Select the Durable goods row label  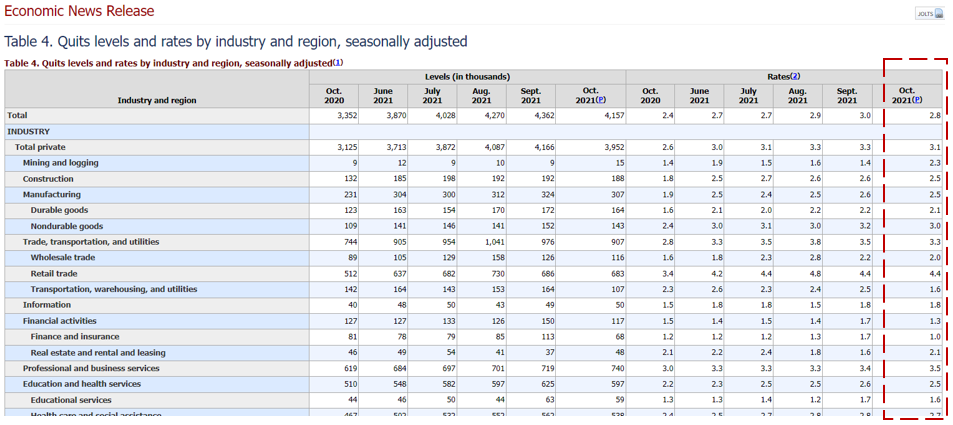click(x=59, y=210)
